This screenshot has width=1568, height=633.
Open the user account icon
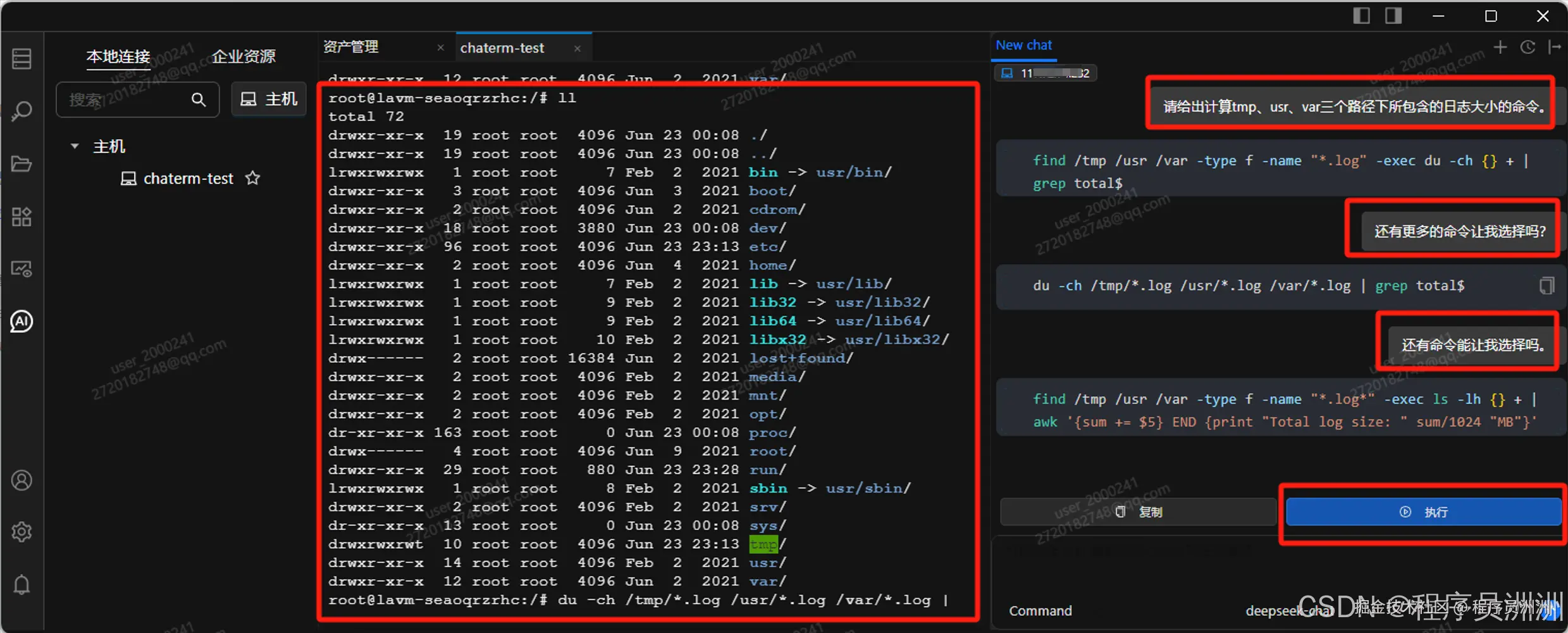click(x=22, y=480)
